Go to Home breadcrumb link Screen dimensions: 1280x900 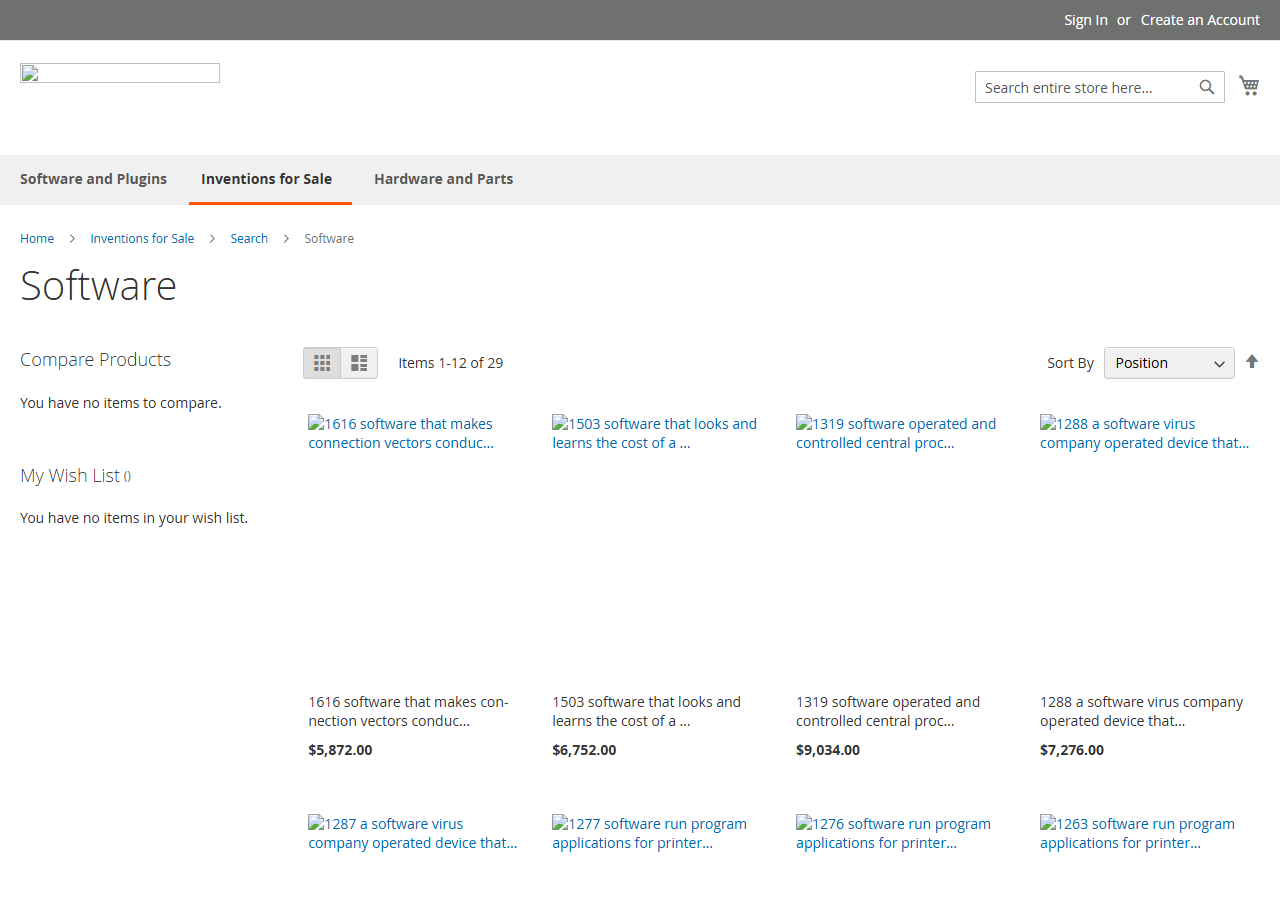pos(37,238)
